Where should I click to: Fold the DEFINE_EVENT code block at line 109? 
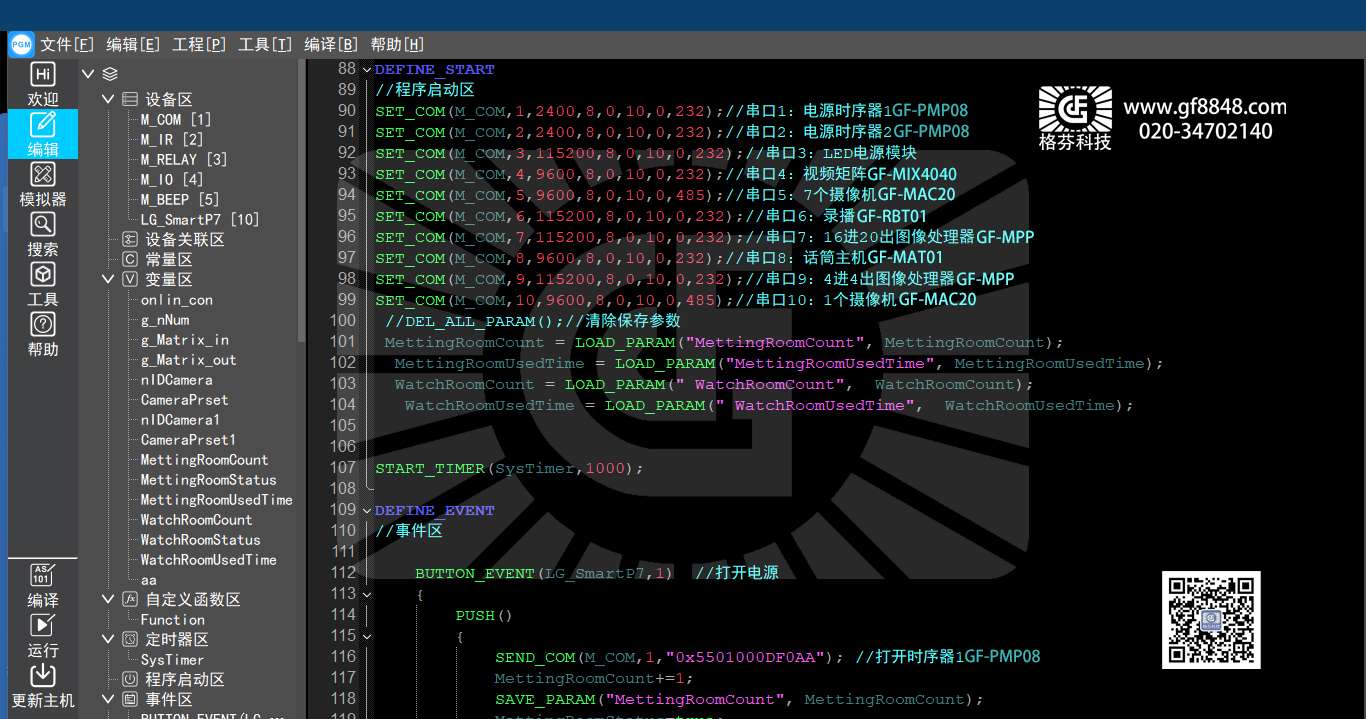[x=366, y=511]
